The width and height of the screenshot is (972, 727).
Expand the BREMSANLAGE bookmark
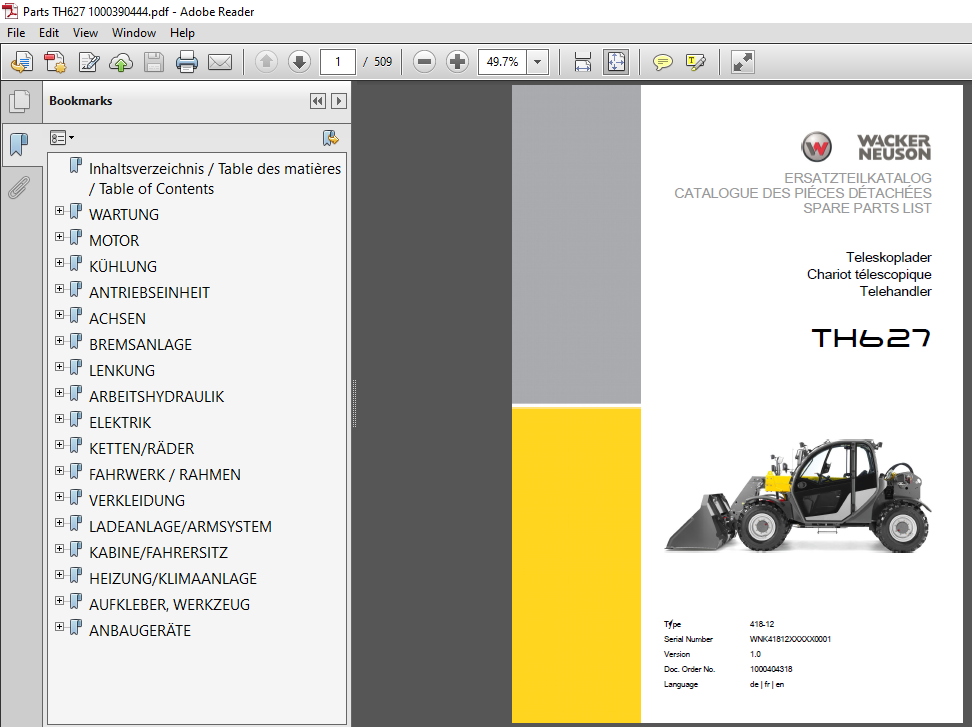coord(60,341)
